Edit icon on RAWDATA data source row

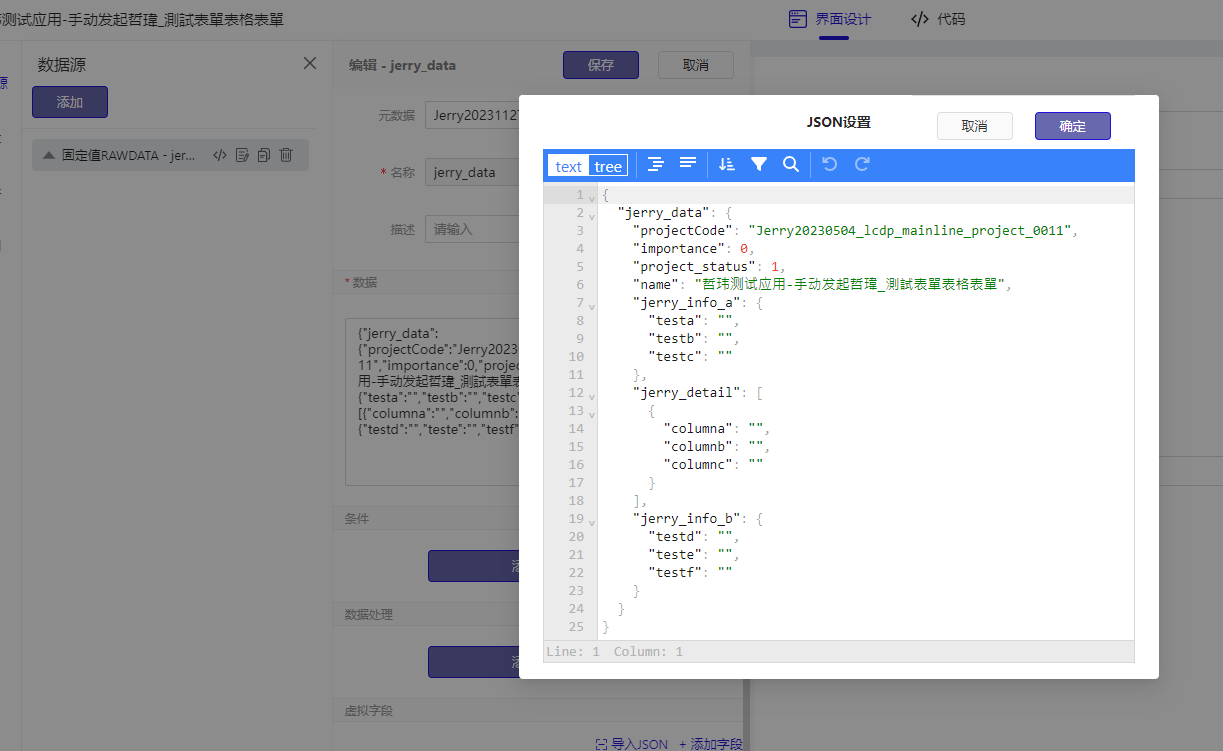242,155
